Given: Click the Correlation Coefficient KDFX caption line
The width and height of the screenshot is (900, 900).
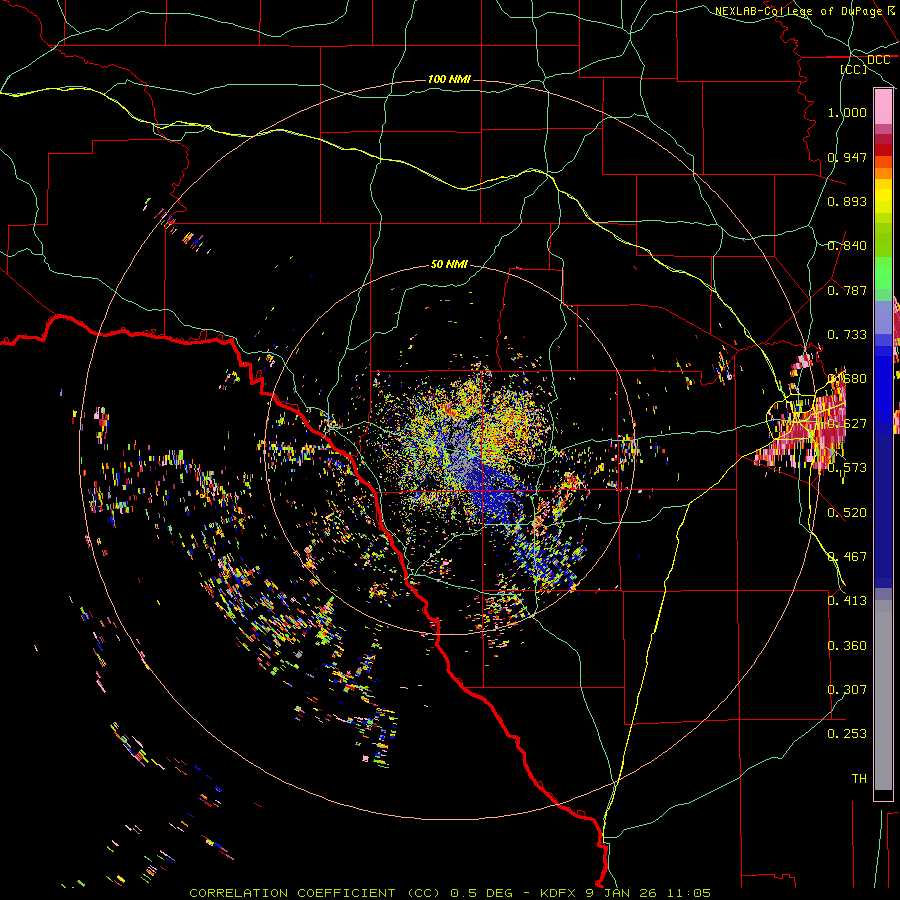Looking at the screenshot, I should [x=450, y=893].
